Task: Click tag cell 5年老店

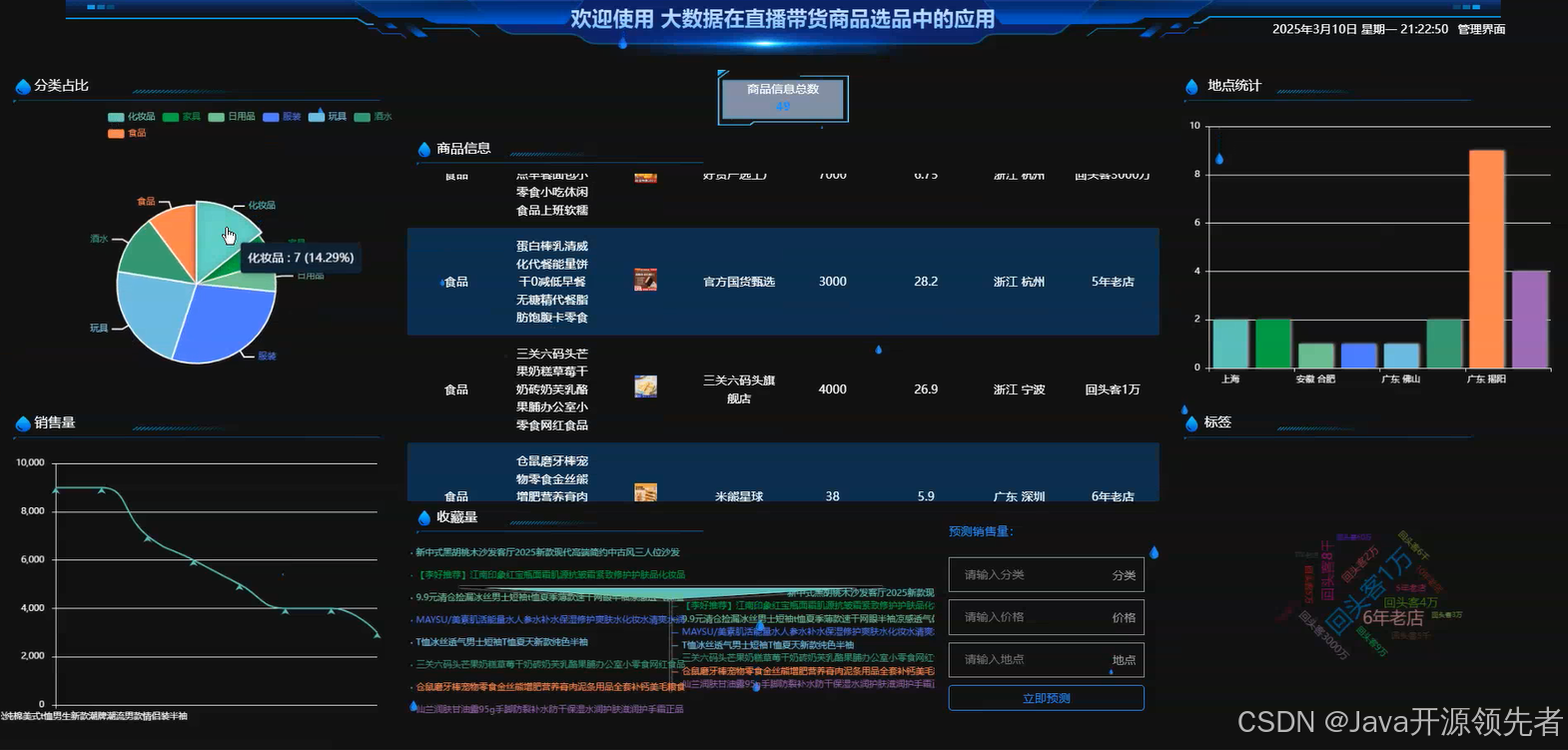Action: 1113,282
